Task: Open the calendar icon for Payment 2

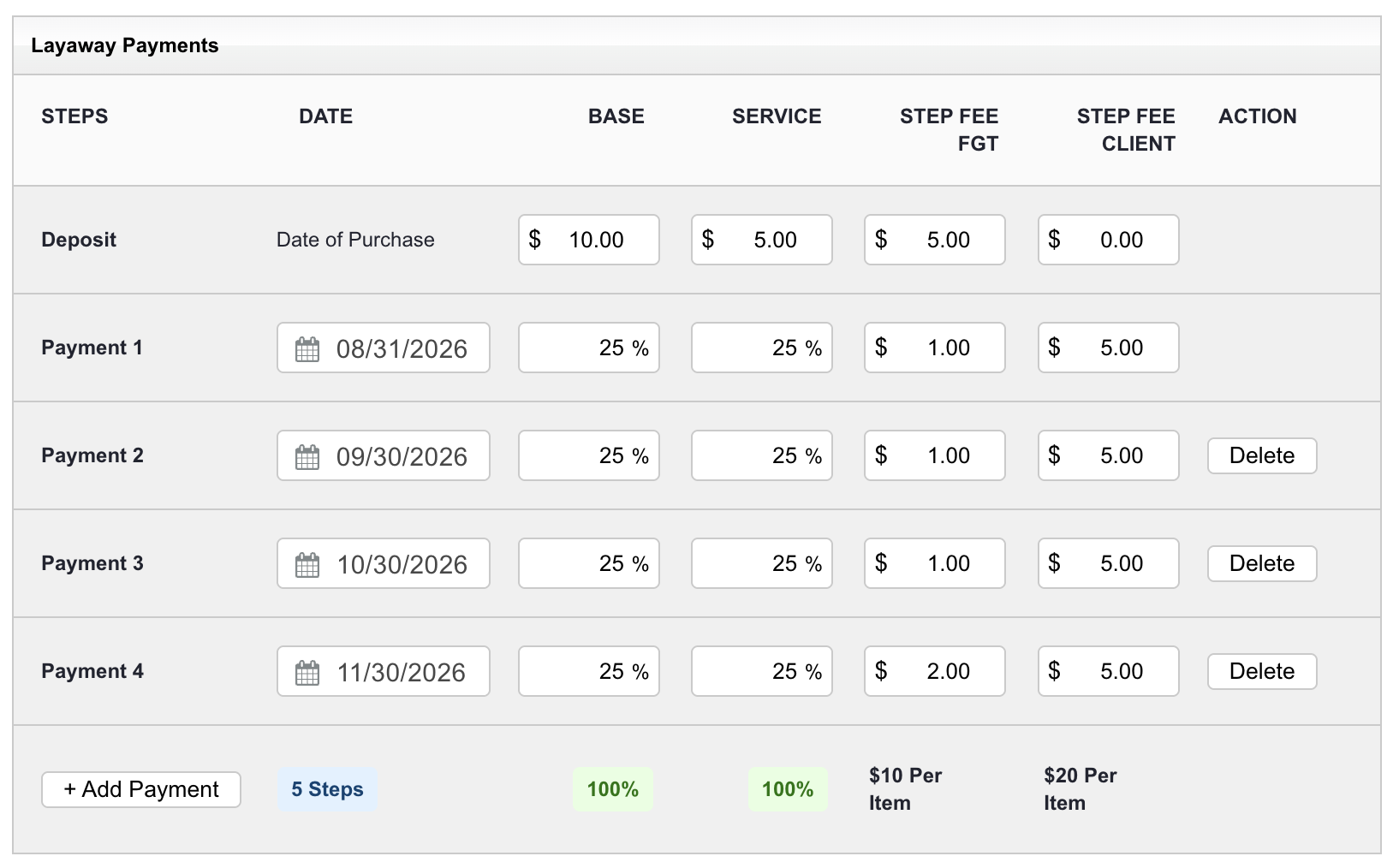Action: click(307, 457)
